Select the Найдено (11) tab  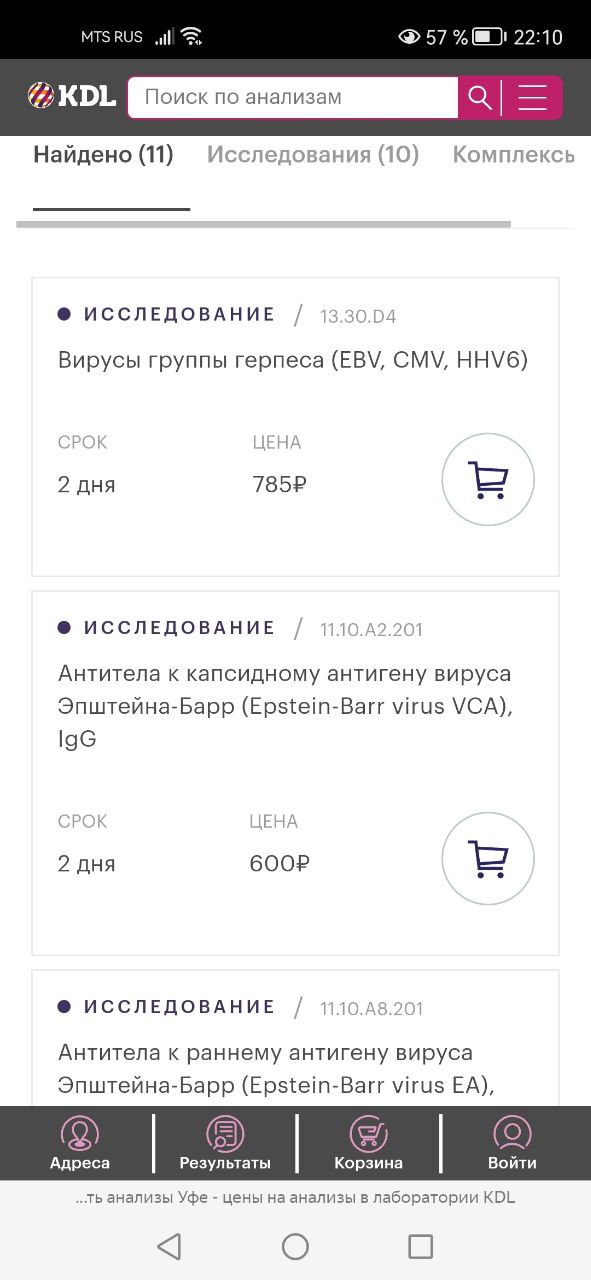(x=104, y=155)
